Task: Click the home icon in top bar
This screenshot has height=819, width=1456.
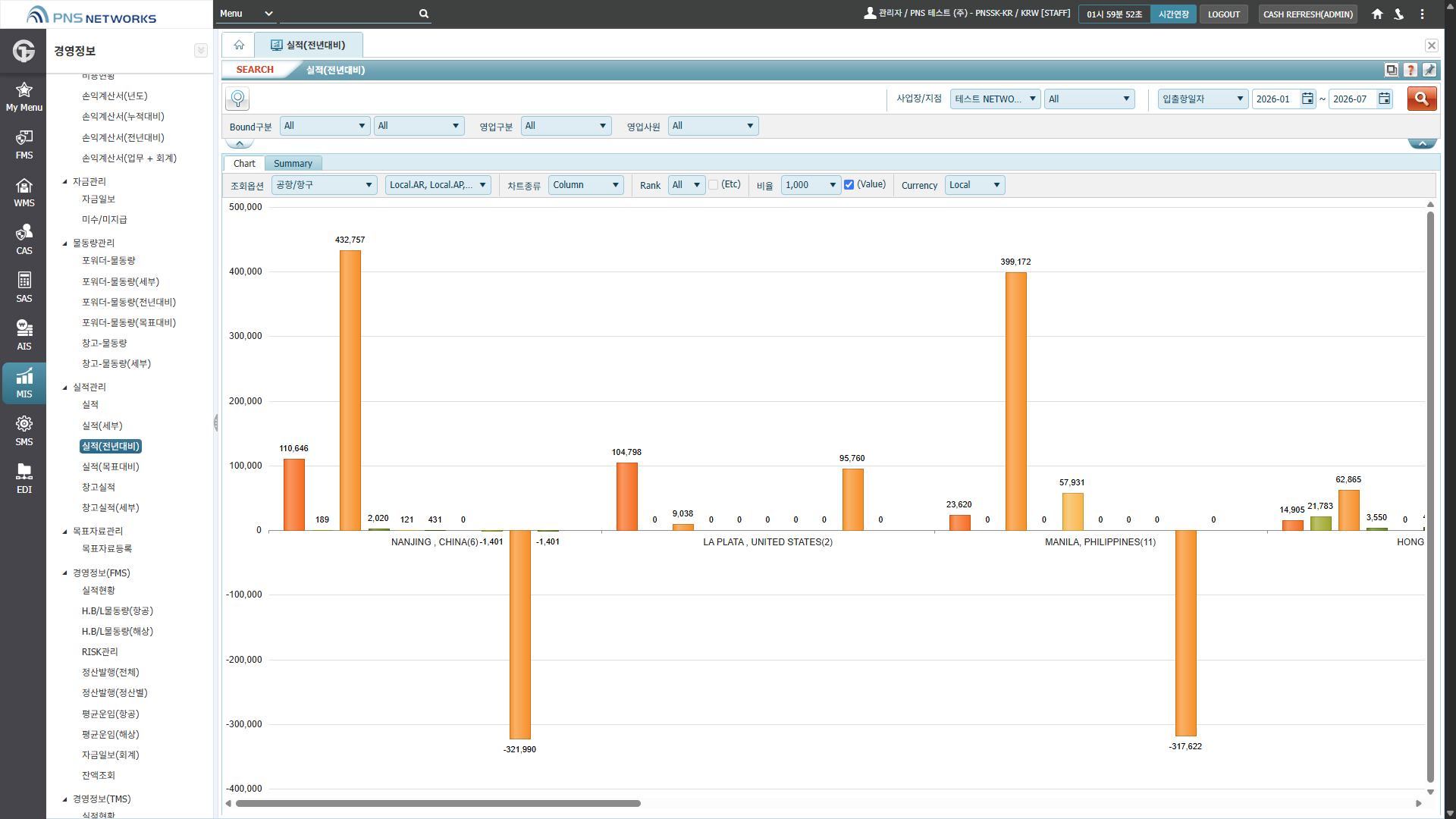Action: point(1377,14)
